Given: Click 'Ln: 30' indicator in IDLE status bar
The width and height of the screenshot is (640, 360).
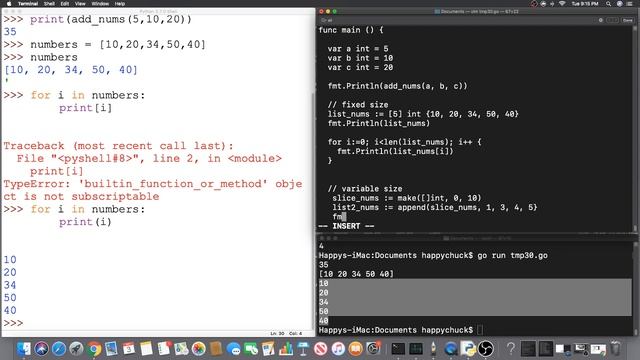Looking at the screenshot, I should [277, 333].
